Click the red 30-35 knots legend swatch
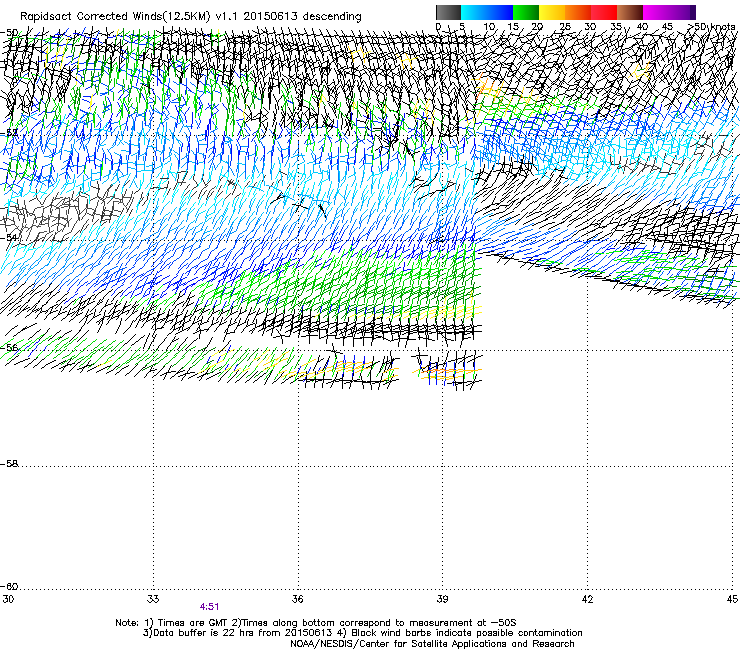Image resolution: width=740 pixels, height=650 pixels. tap(604, 12)
